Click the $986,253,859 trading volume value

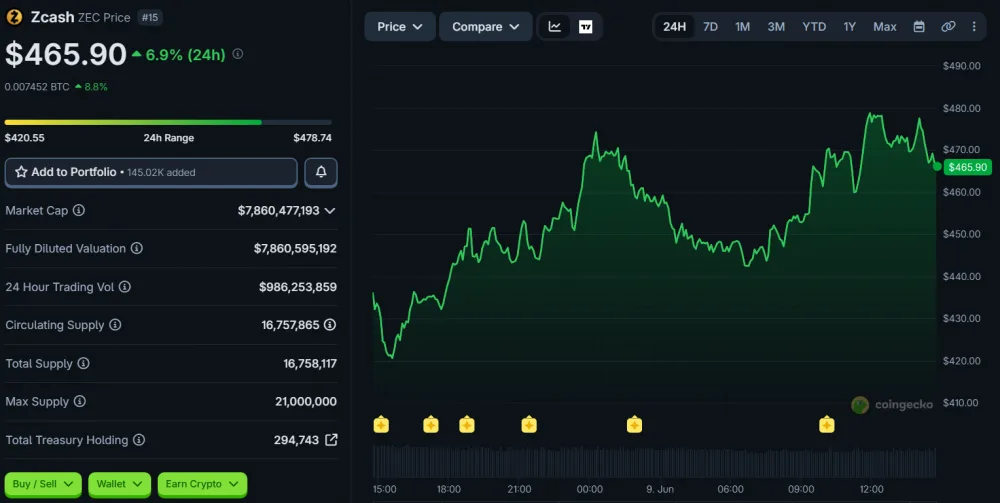298,287
